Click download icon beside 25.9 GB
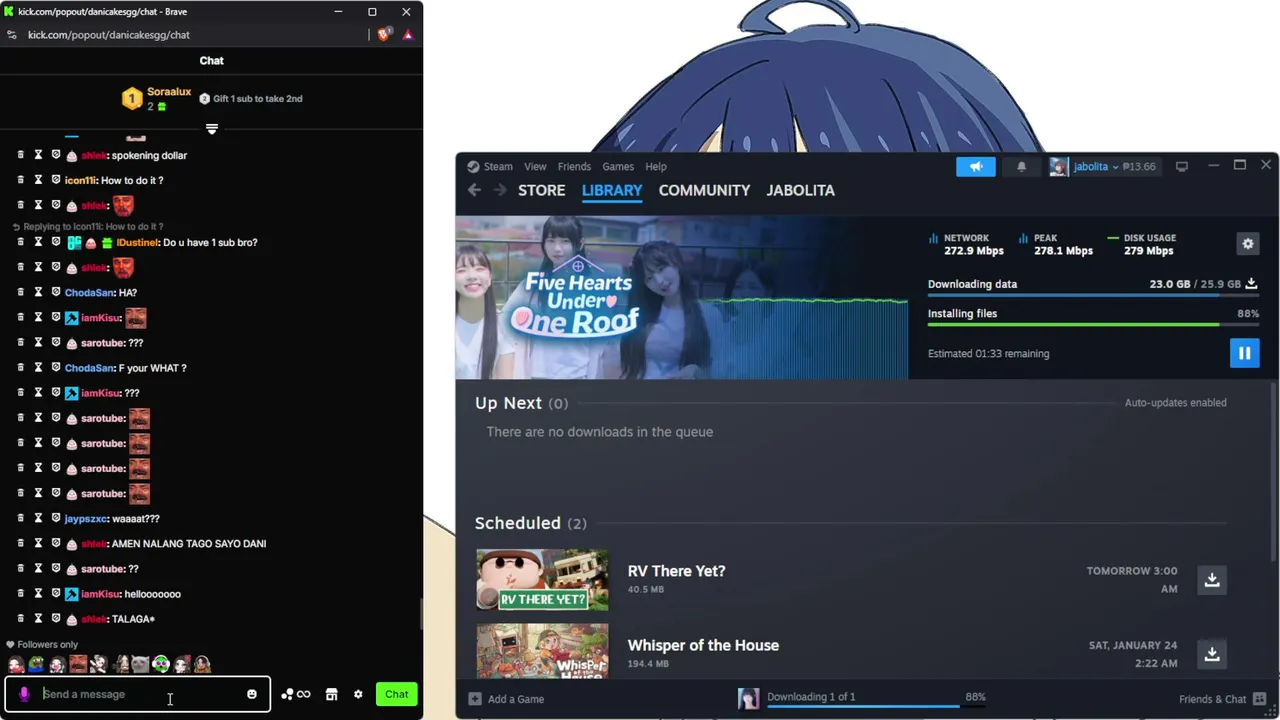 tap(1251, 284)
